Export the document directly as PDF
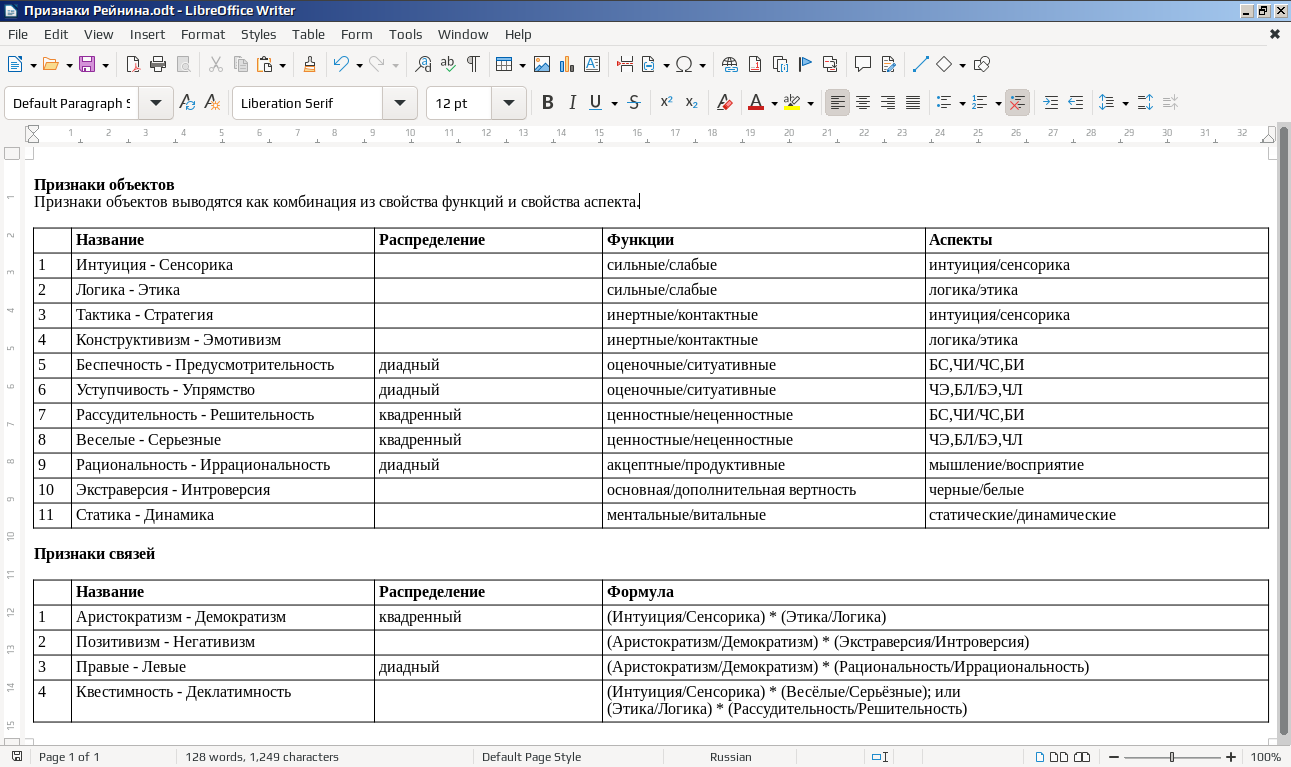Screen dimensions: 1291x767 pyautogui.click(x=133, y=65)
